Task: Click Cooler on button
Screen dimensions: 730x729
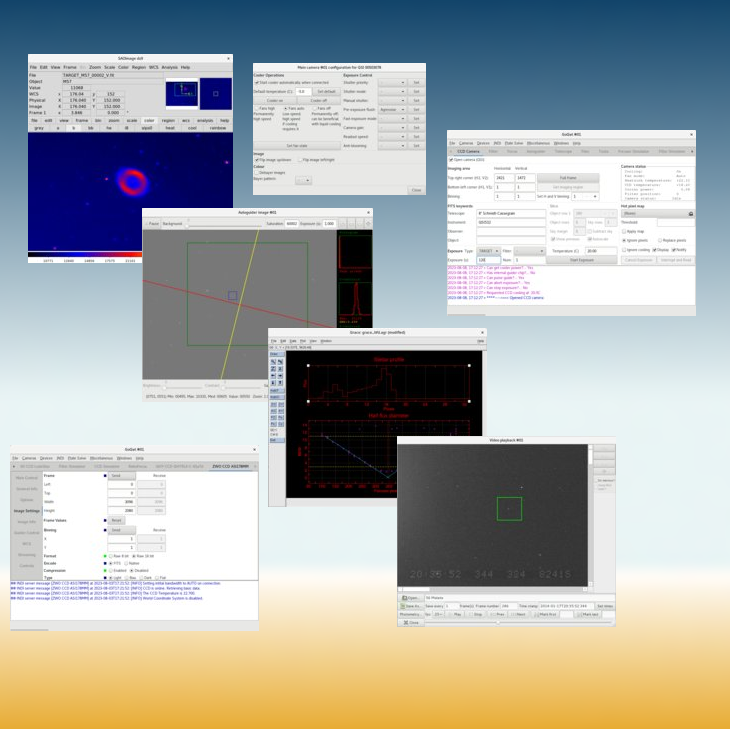Action: [x=275, y=101]
